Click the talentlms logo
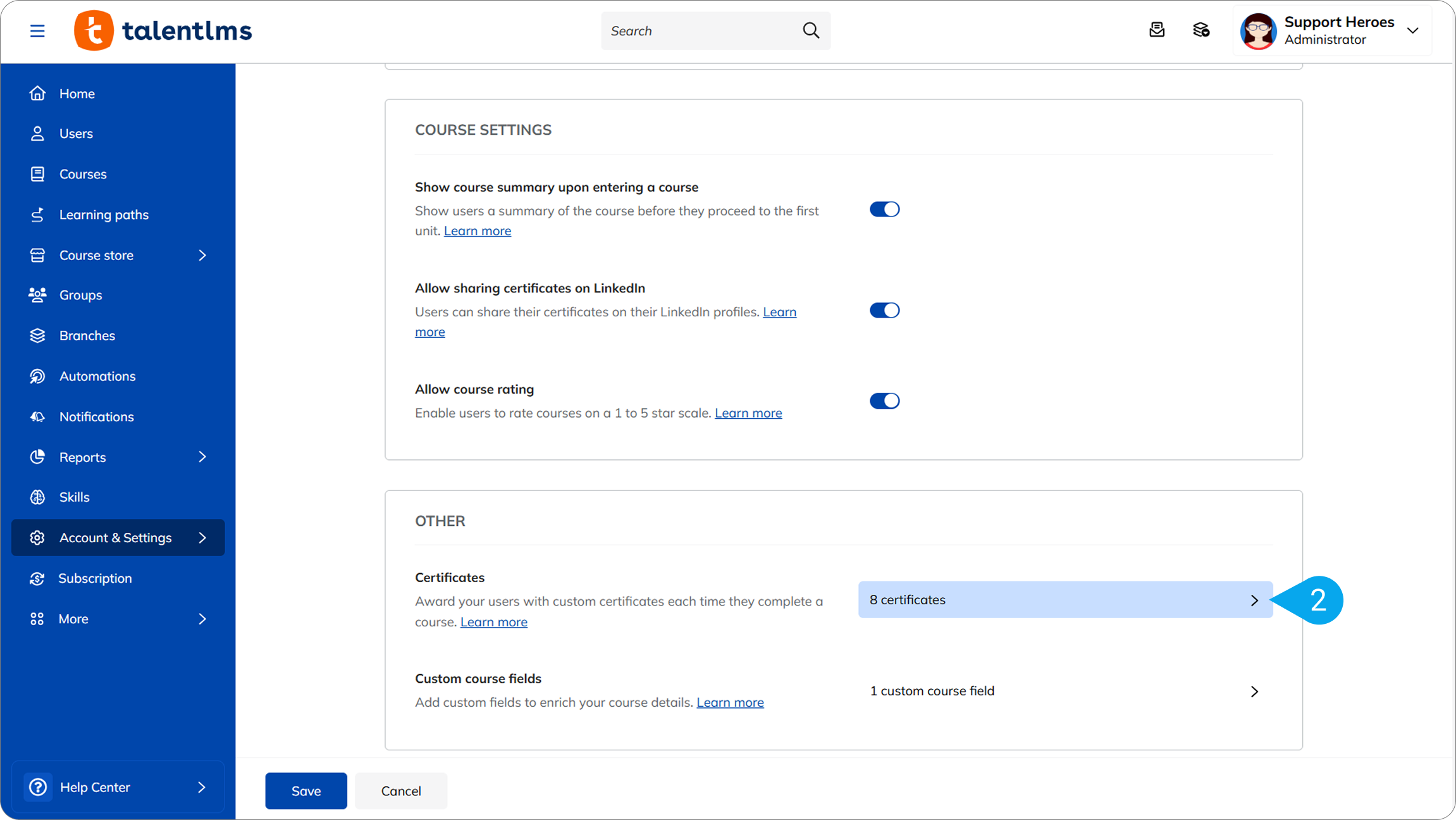 coord(163,30)
